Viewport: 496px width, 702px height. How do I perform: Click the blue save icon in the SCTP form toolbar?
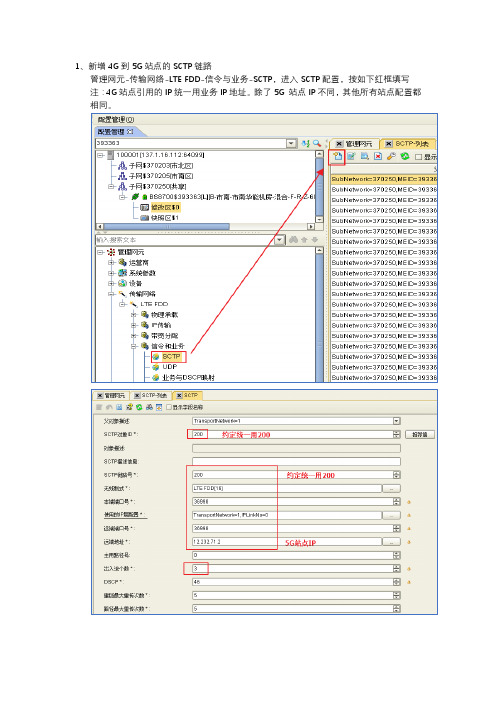point(119,407)
